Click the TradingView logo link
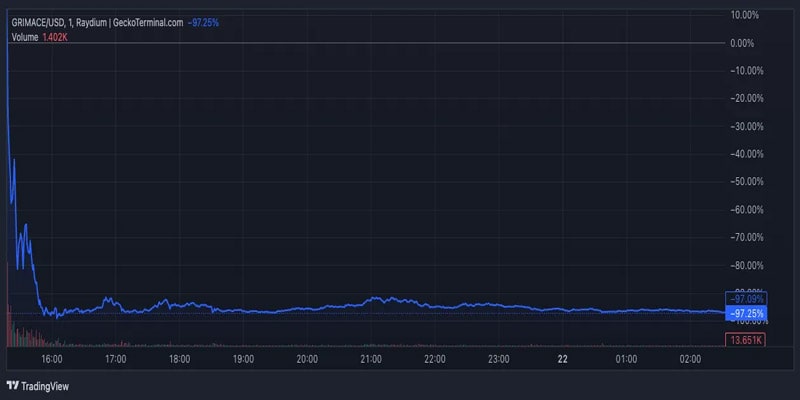 (37, 386)
